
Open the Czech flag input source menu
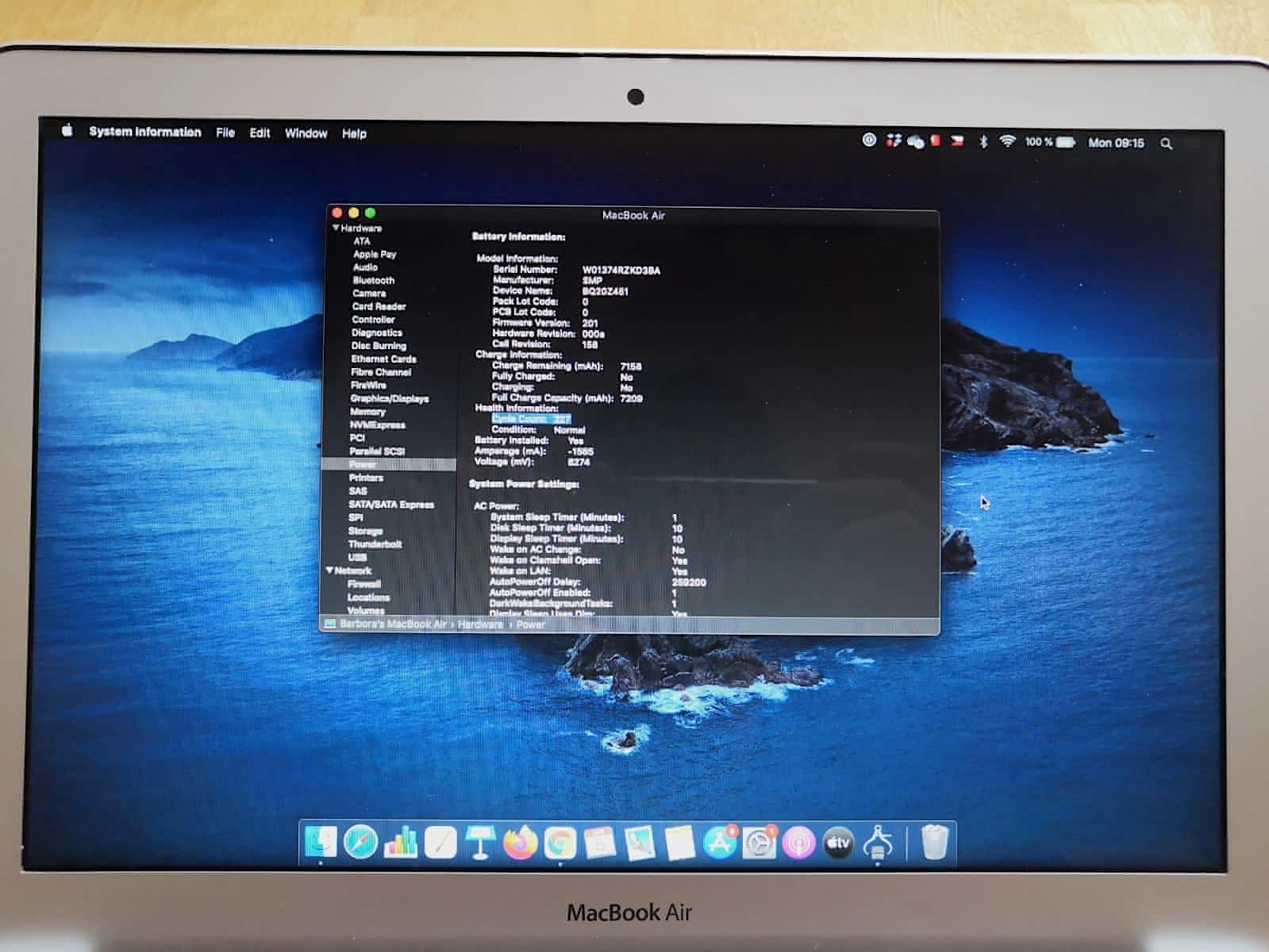958,140
